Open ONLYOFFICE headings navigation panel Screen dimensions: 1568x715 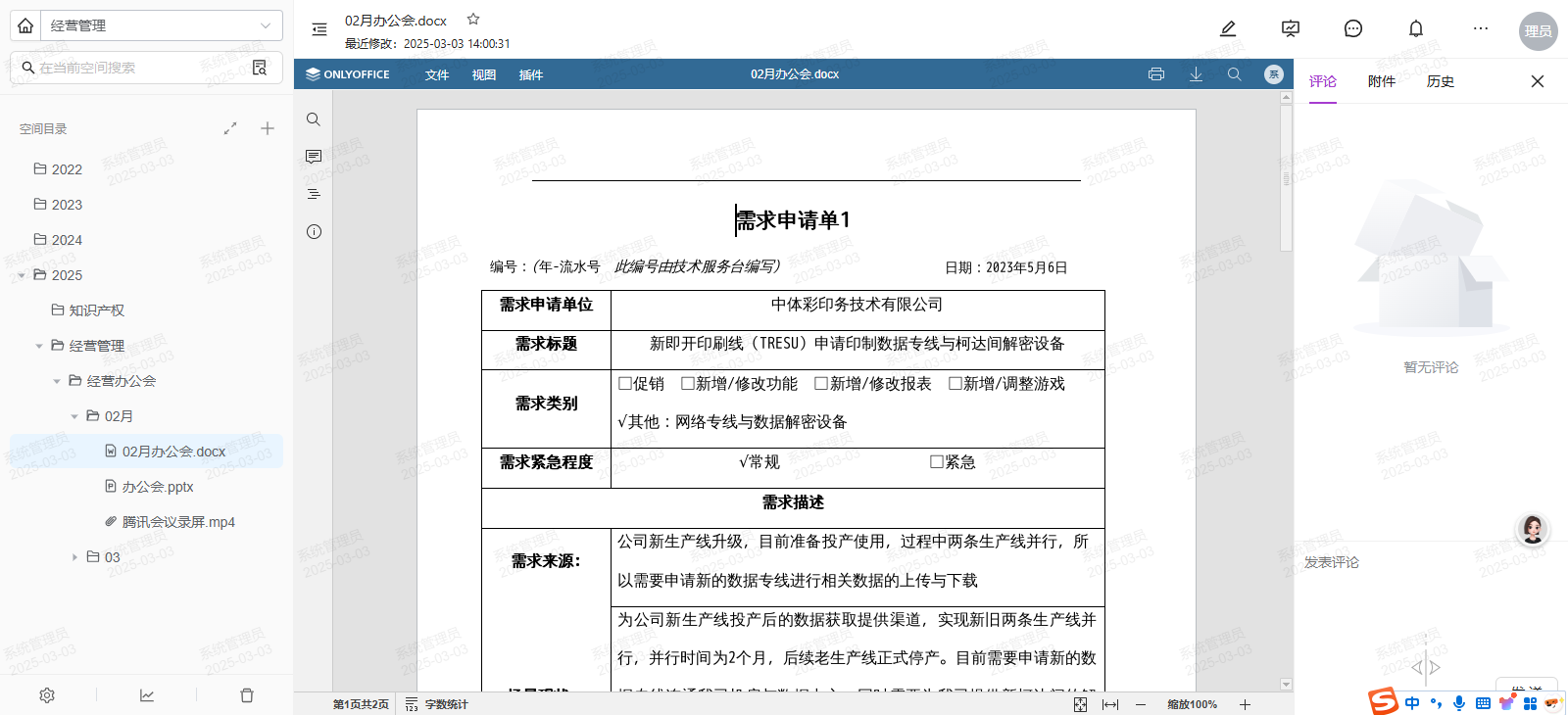(x=314, y=194)
